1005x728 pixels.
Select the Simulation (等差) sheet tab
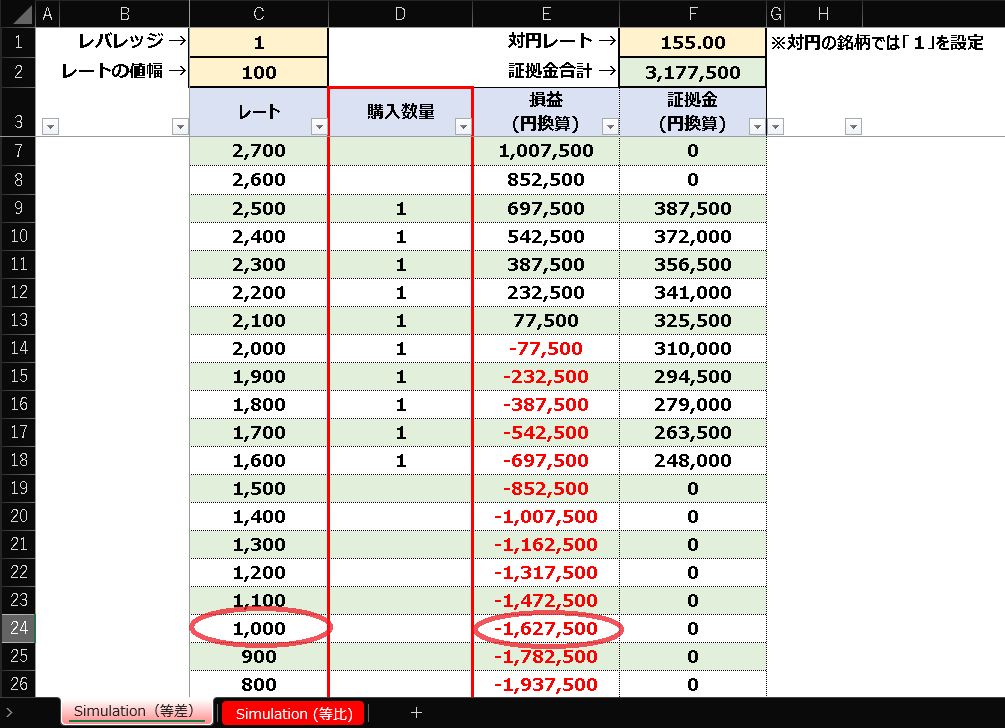pos(137,711)
